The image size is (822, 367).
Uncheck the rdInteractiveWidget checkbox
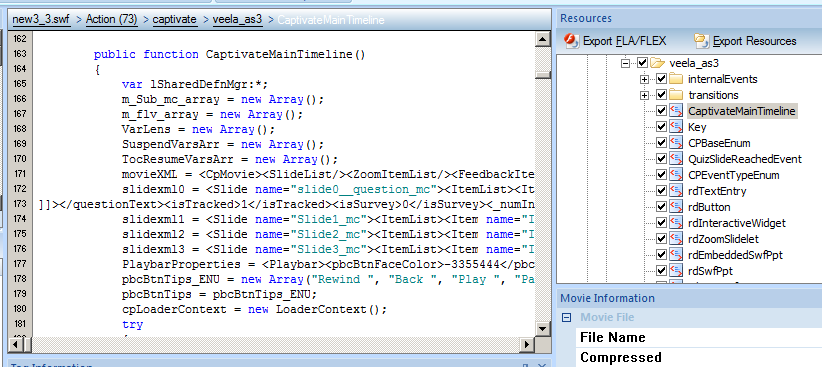pyautogui.click(x=661, y=223)
